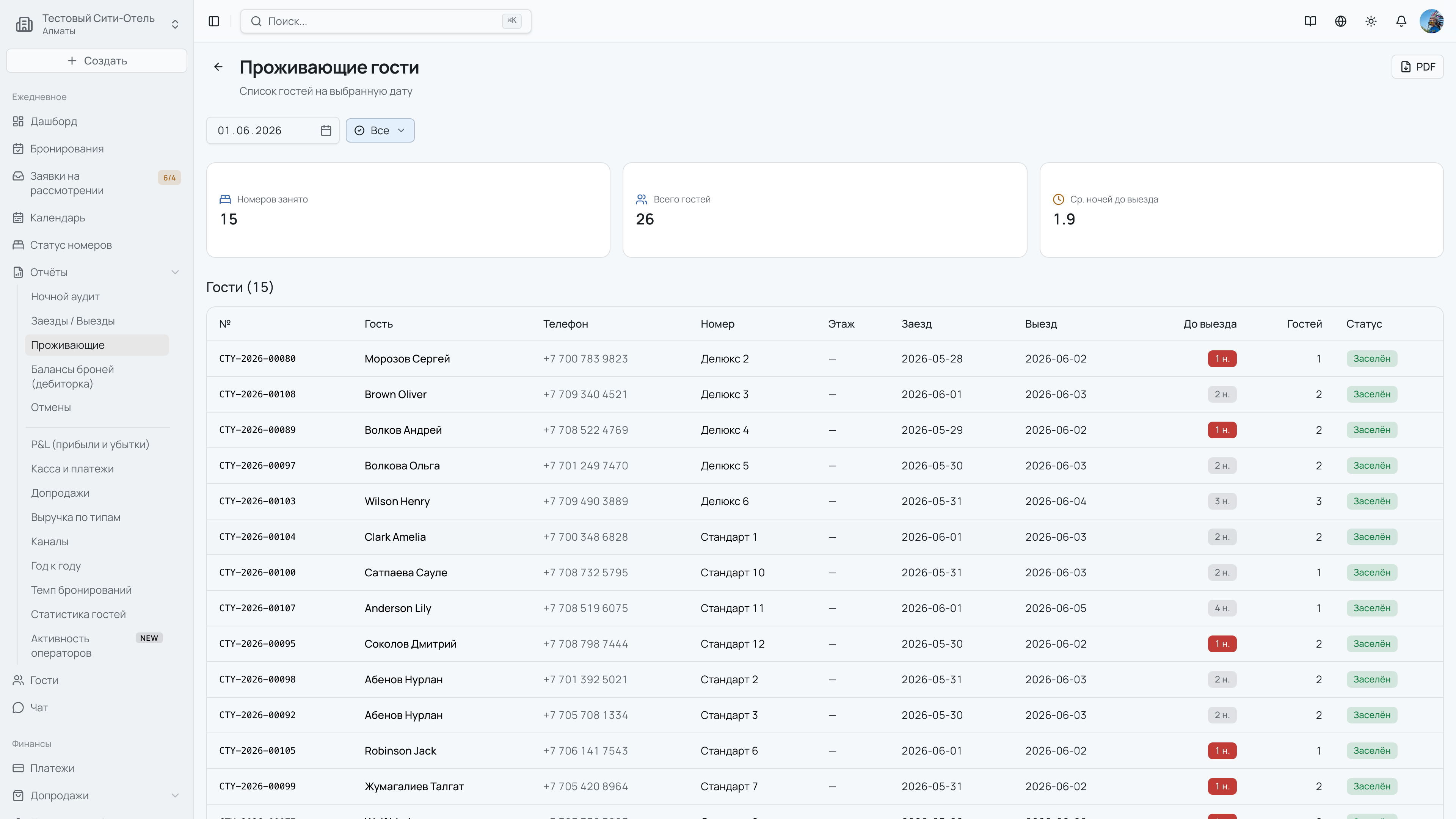1456x819 pixels.
Task: Open booking CTY-2026-00080
Action: coord(257,359)
